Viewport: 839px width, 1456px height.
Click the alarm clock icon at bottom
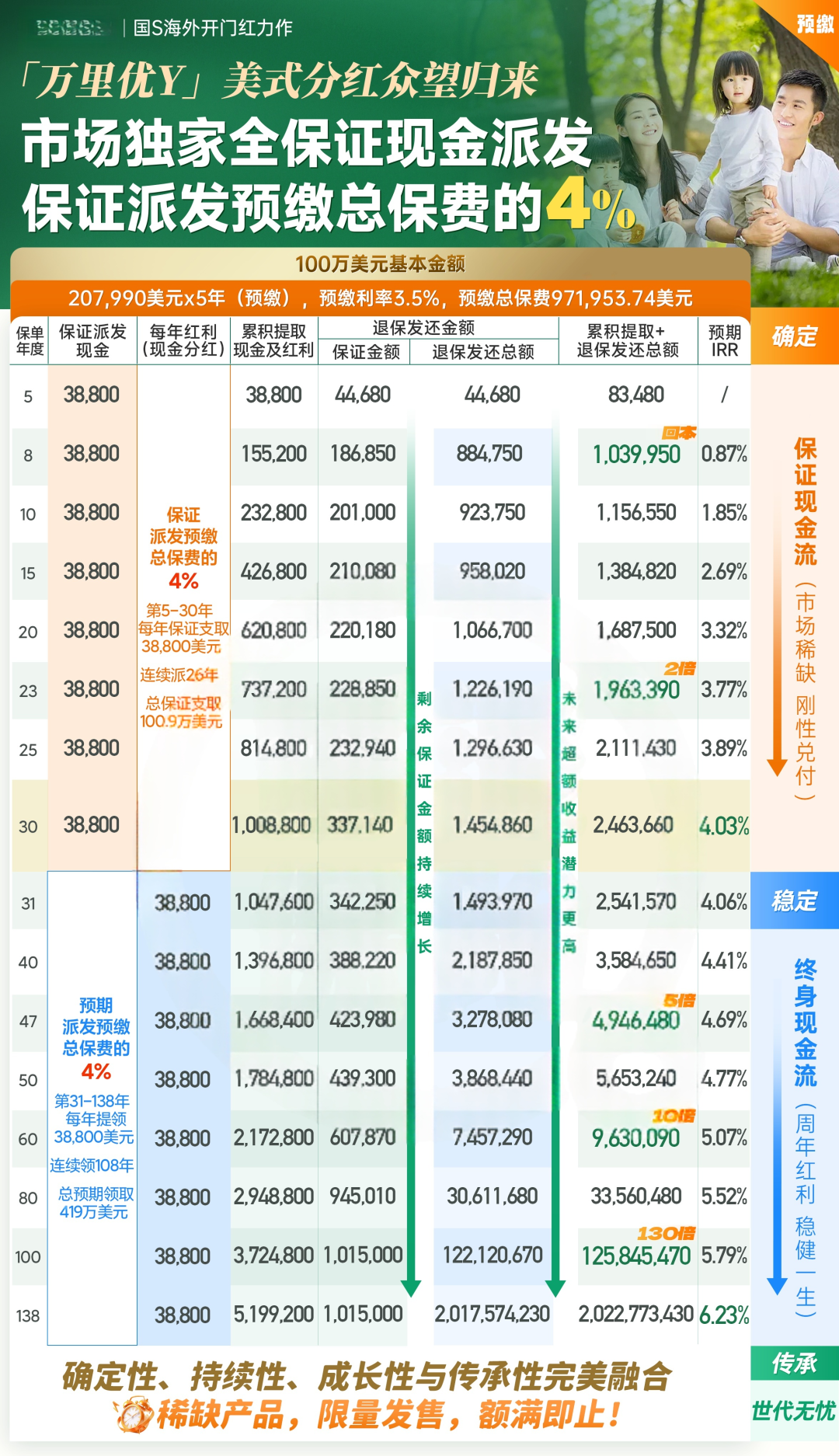(134, 1414)
